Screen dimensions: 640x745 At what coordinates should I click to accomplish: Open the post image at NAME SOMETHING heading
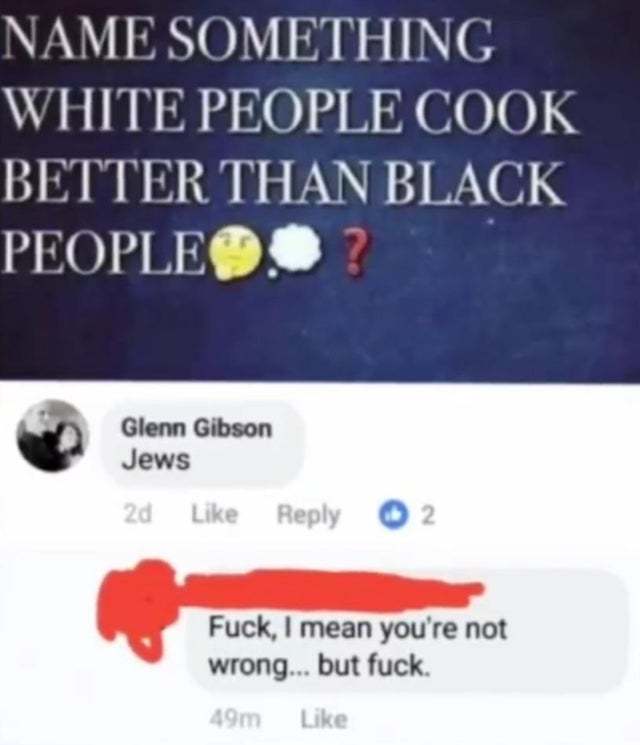[320, 190]
